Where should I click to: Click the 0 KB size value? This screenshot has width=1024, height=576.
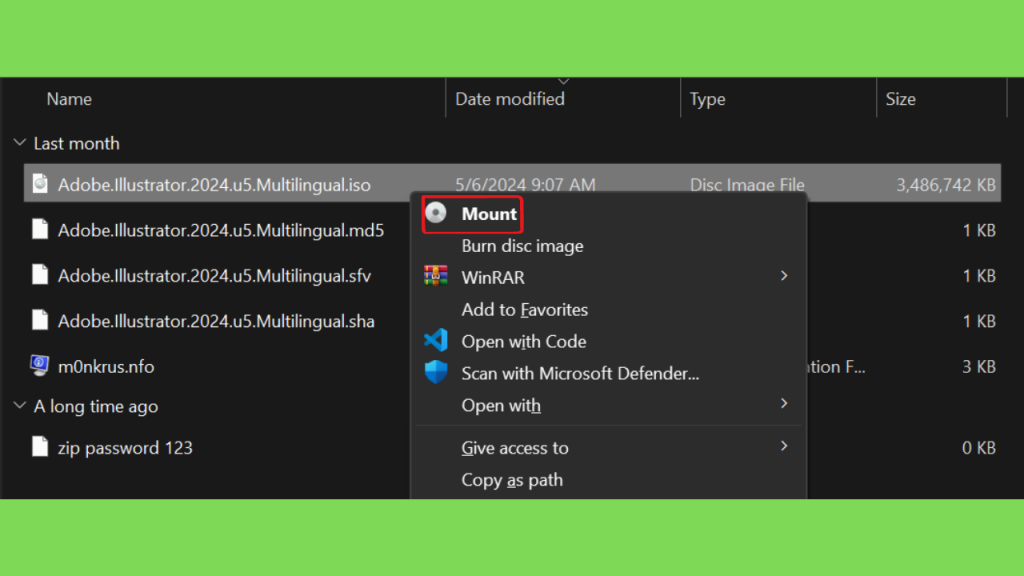tap(978, 447)
